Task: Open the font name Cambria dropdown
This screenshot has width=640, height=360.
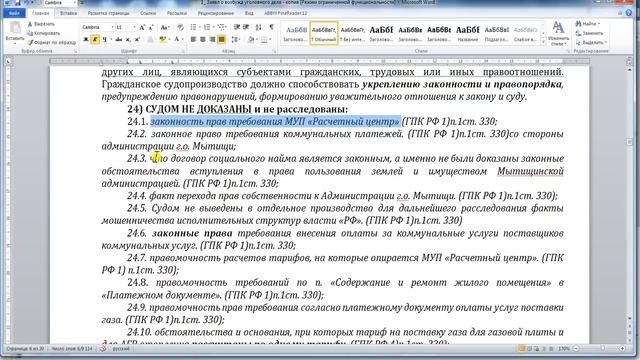Action: (112, 27)
